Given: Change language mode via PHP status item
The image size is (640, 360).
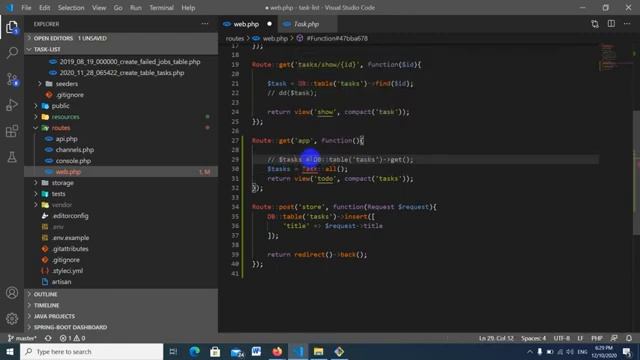Looking at the screenshot, I should (597, 338).
